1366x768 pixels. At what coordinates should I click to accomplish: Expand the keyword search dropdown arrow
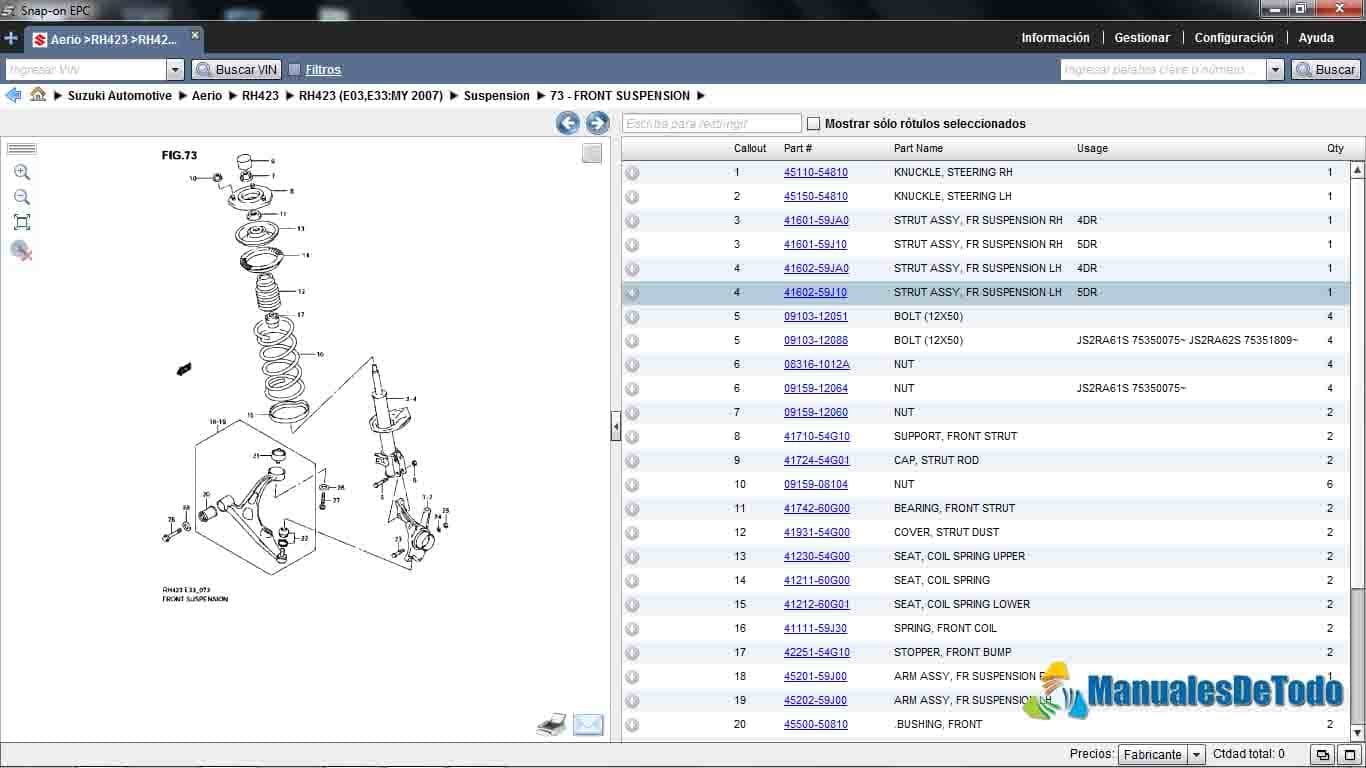click(x=1275, y=70)
